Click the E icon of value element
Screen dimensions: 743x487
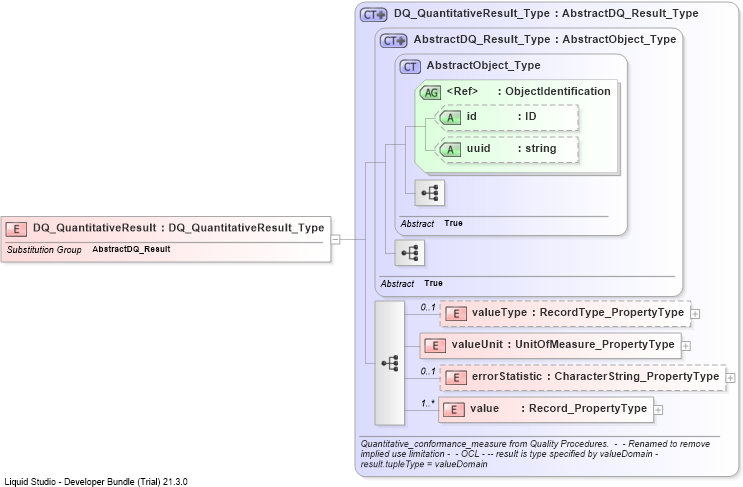(x=454, y=410)
